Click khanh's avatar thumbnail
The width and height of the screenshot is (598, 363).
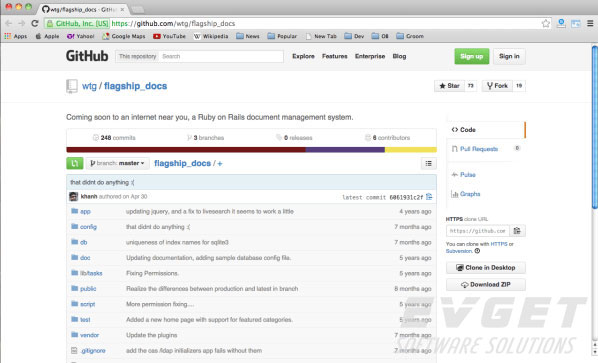coord(74,197)
